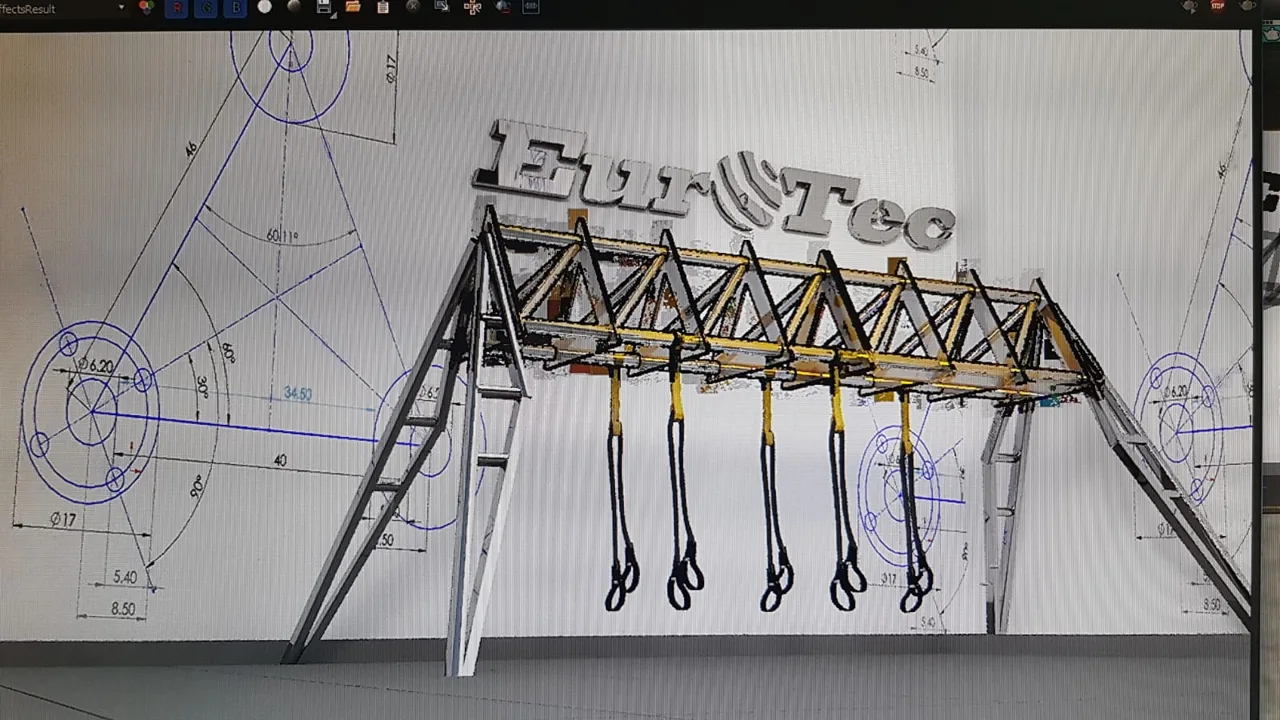Switch to RGB color channel view
This screenshot has height=720, width=1280.
pos(147,7)
